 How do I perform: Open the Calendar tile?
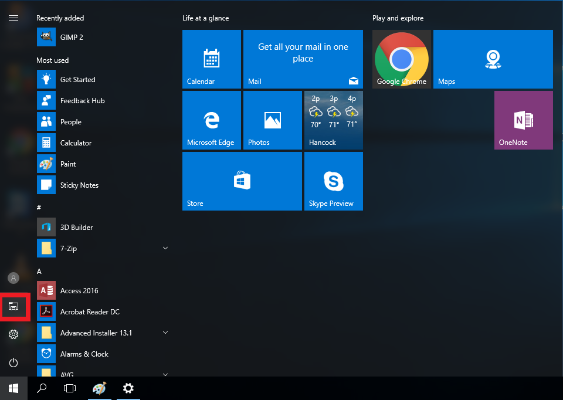pyautogui.click(x=211, y=59)
